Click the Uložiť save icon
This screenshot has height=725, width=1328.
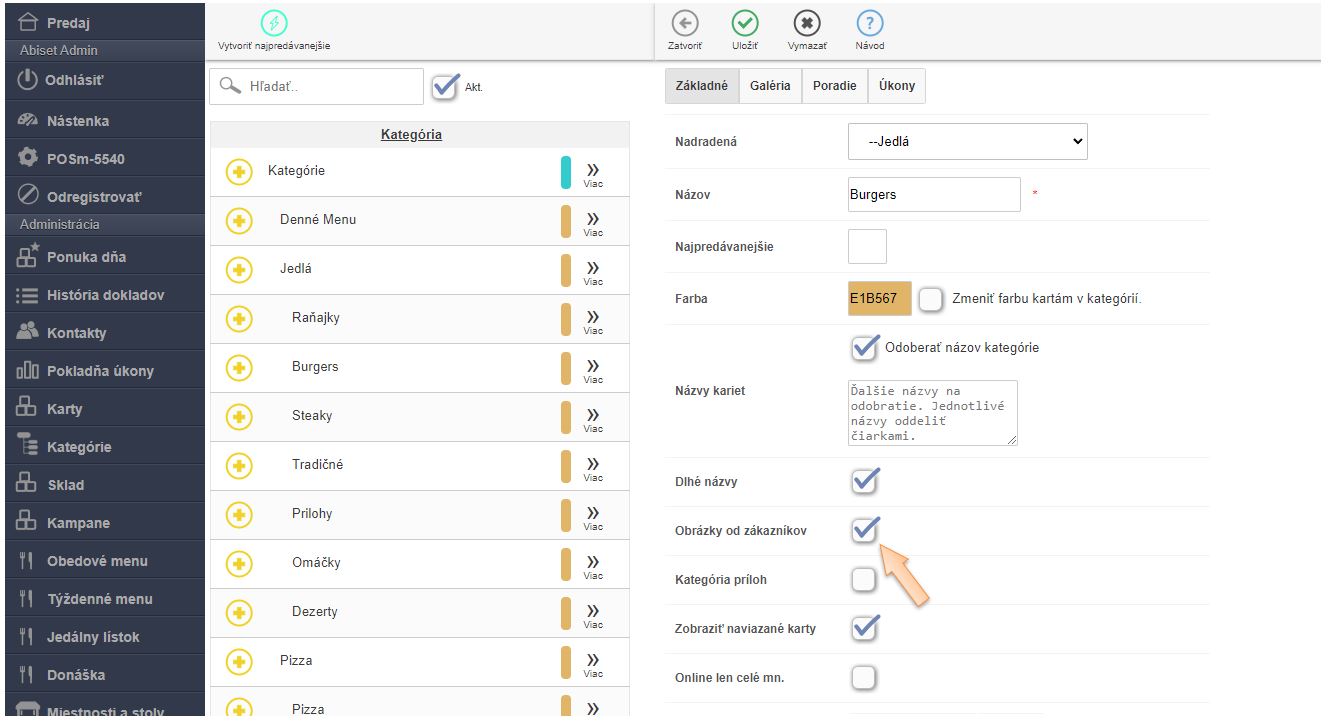coord(744,25)
